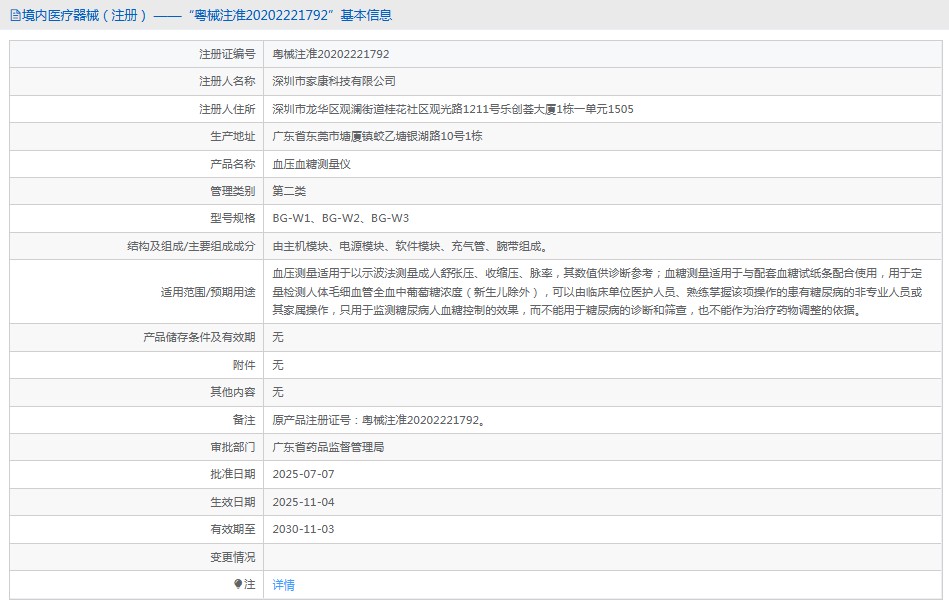Select production address 广东省东莞市塘厦镇 value
The image size is (949, 610).
point(377,136)
